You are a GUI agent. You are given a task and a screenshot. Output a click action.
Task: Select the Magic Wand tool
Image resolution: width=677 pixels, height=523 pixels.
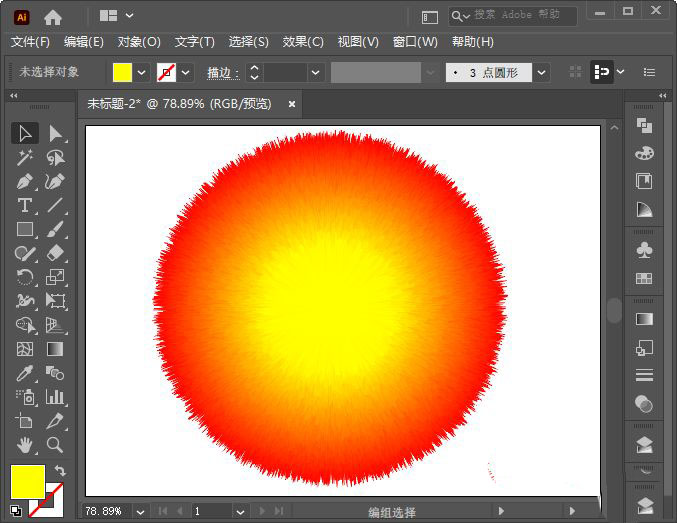point(26,157)
